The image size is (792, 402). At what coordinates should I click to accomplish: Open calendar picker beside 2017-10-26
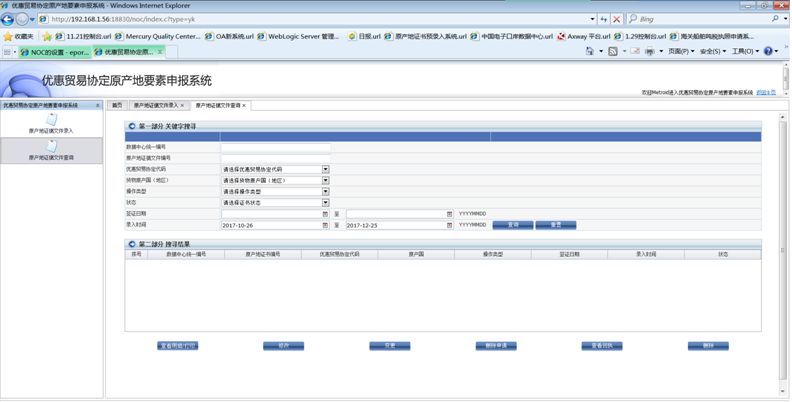tap(325, 225)
